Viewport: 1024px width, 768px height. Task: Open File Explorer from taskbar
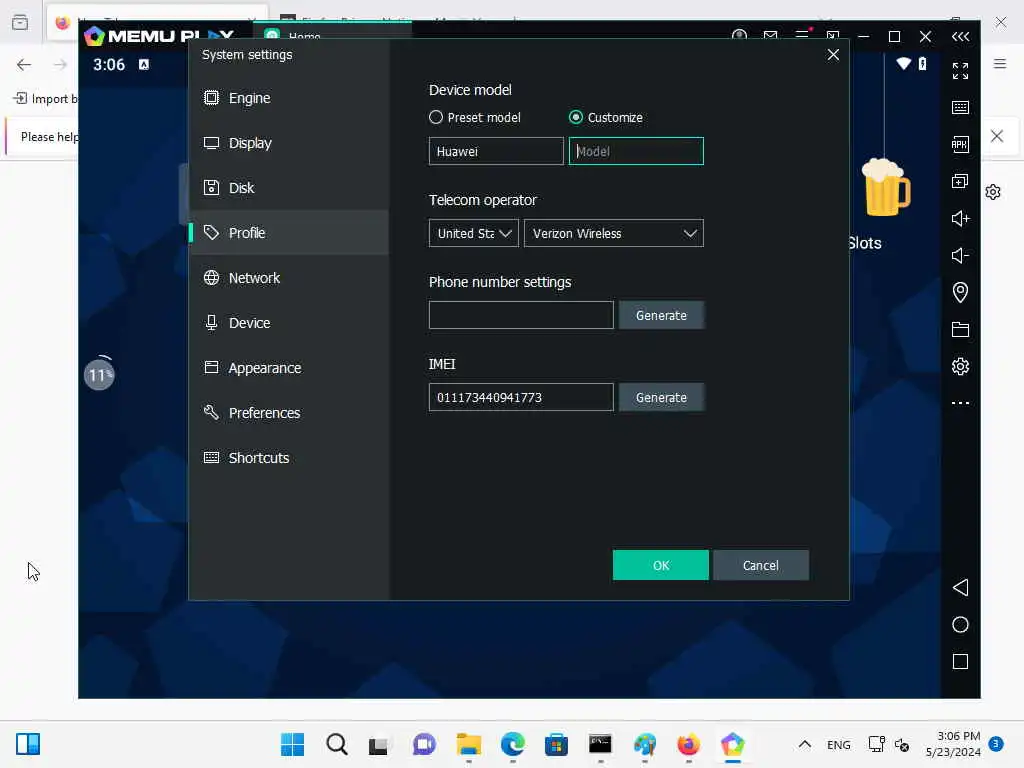click(x=468, y=744)
